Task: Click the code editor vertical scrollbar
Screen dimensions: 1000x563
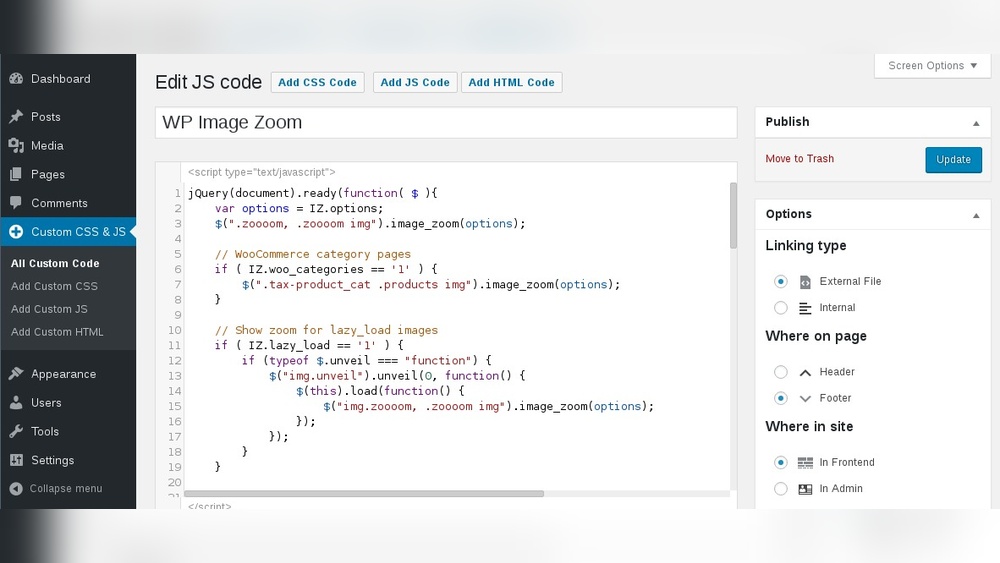Action: (733, 216)
